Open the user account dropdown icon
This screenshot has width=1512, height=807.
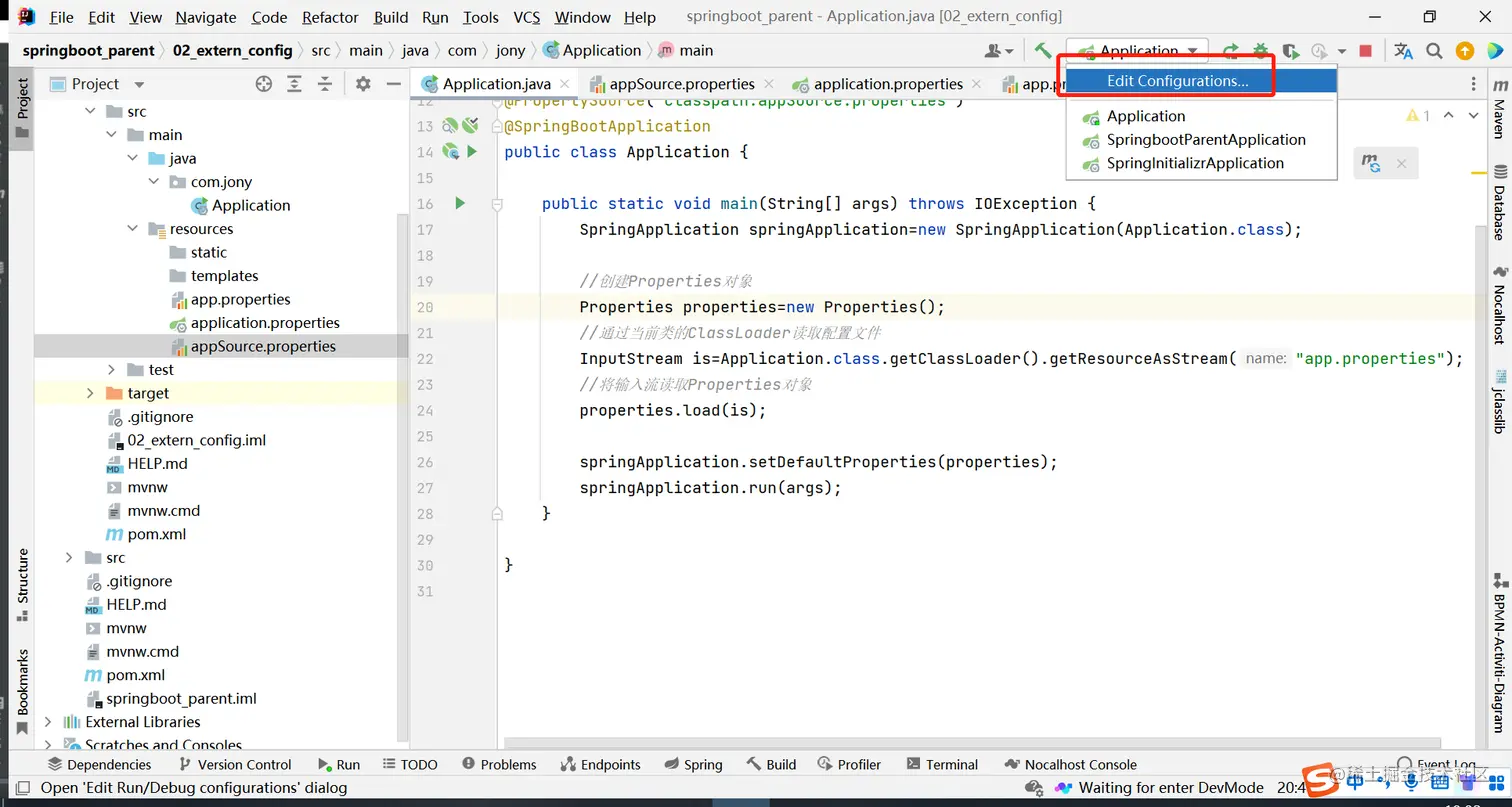click(x=999, y=51)
